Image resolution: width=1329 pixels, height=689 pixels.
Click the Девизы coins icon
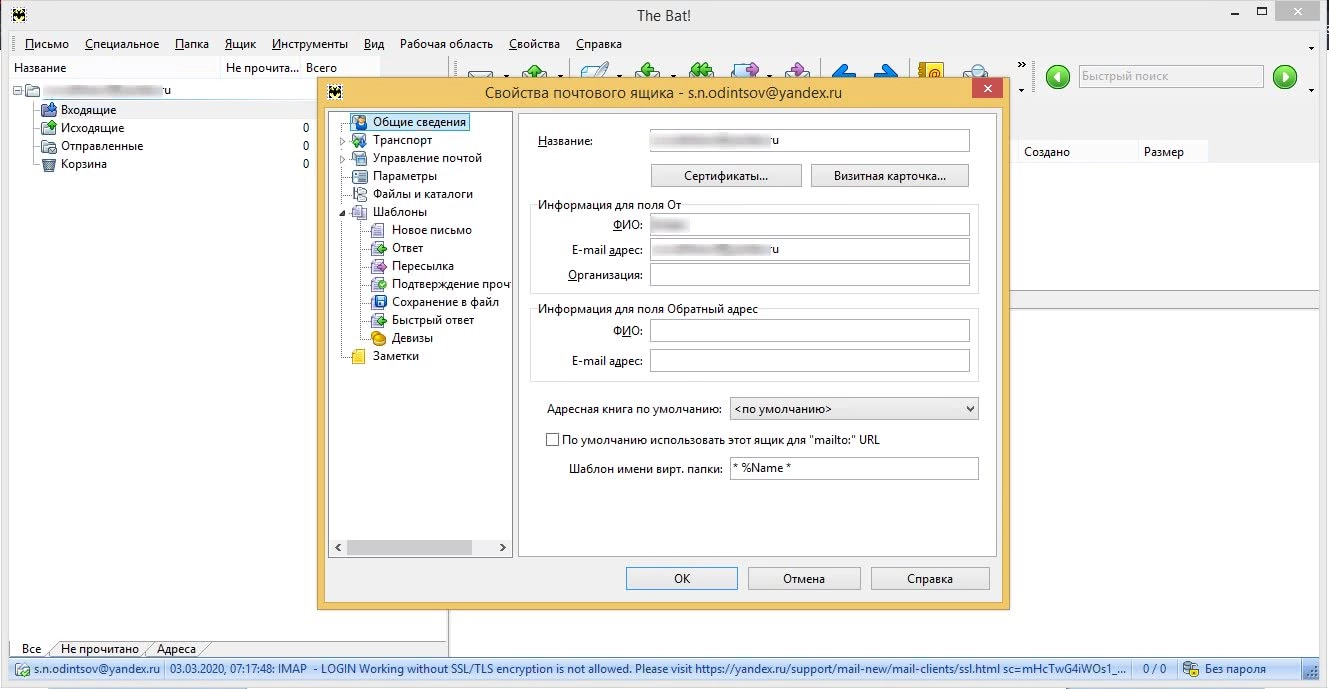click(379, 338)
